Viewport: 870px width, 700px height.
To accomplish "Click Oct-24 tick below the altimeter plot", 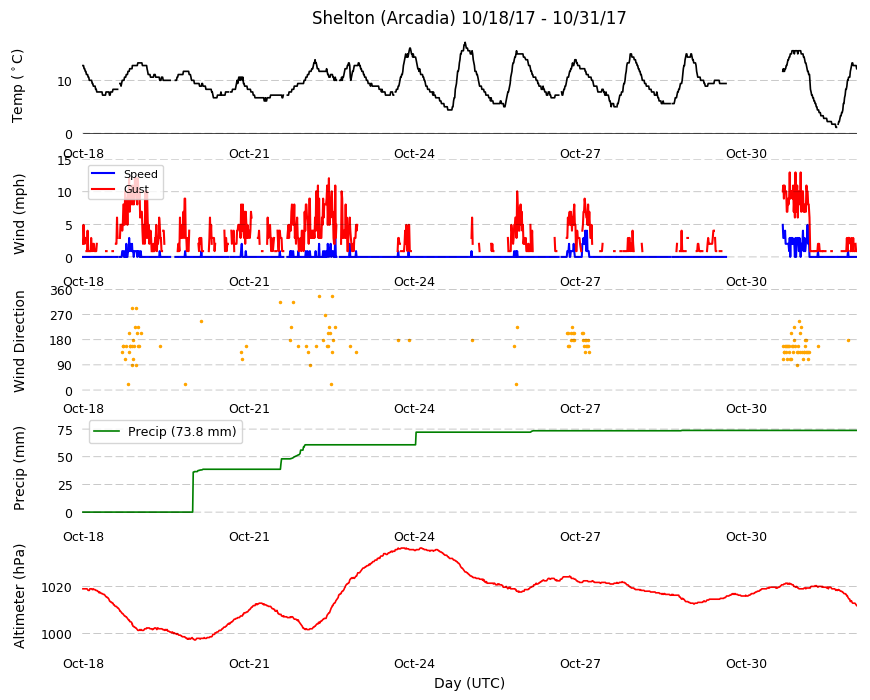I will [x=414, y=663].
